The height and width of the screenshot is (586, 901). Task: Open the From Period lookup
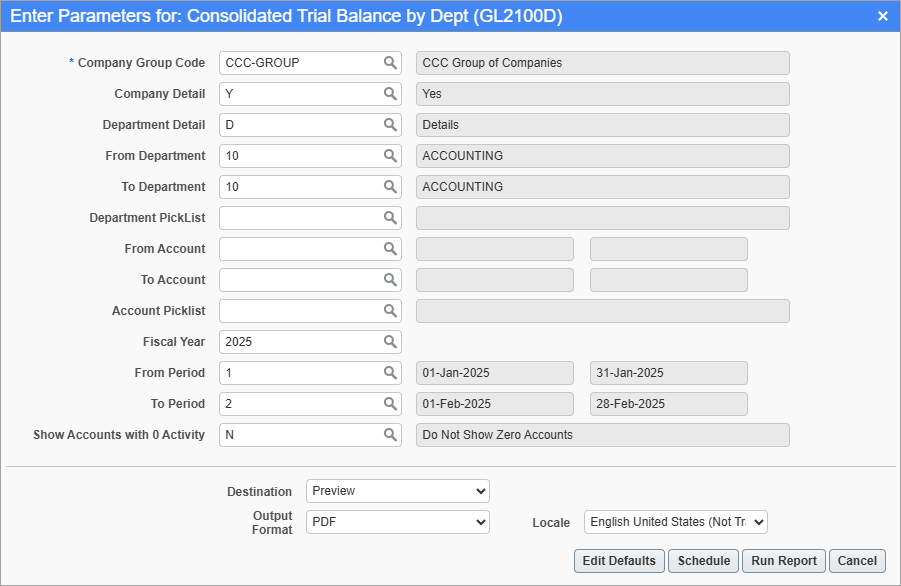pyautogui.click(x=389, y=372)
